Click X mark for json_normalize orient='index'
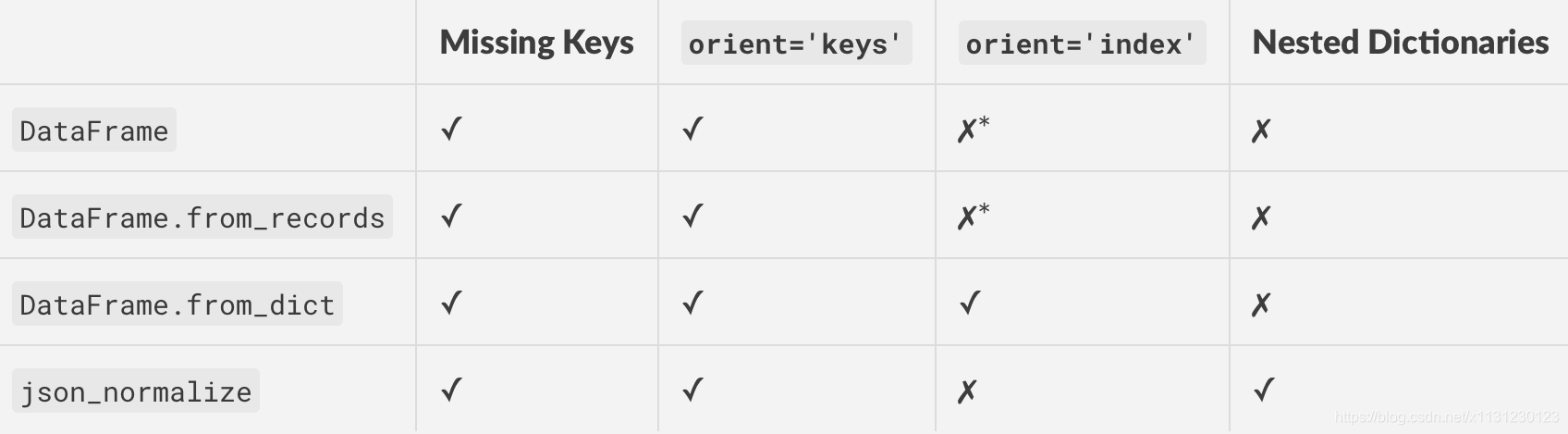Viewport: 1568px width, 434px height. click(967, 391)
